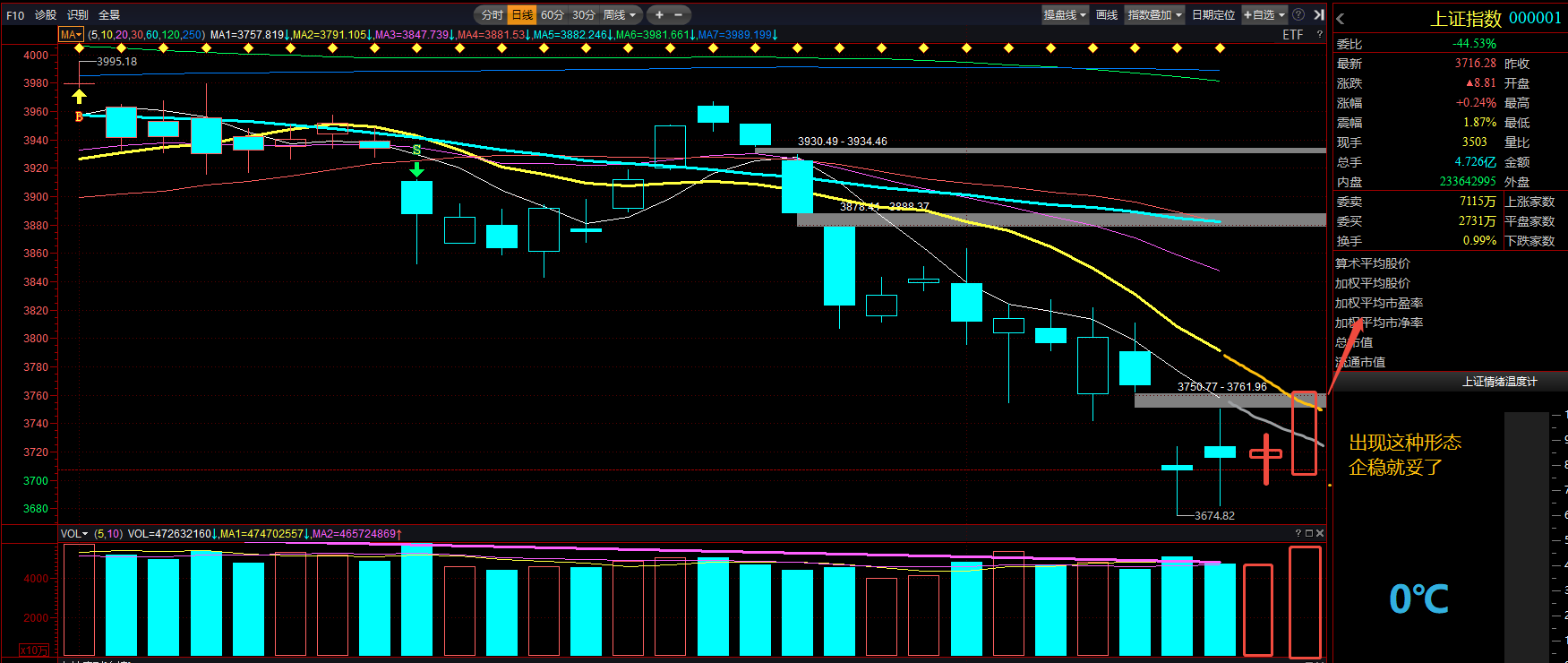Click the 上证指数 index title
The width and height of the screenshot is (1568, 663).
click(x=1466, y=19)
